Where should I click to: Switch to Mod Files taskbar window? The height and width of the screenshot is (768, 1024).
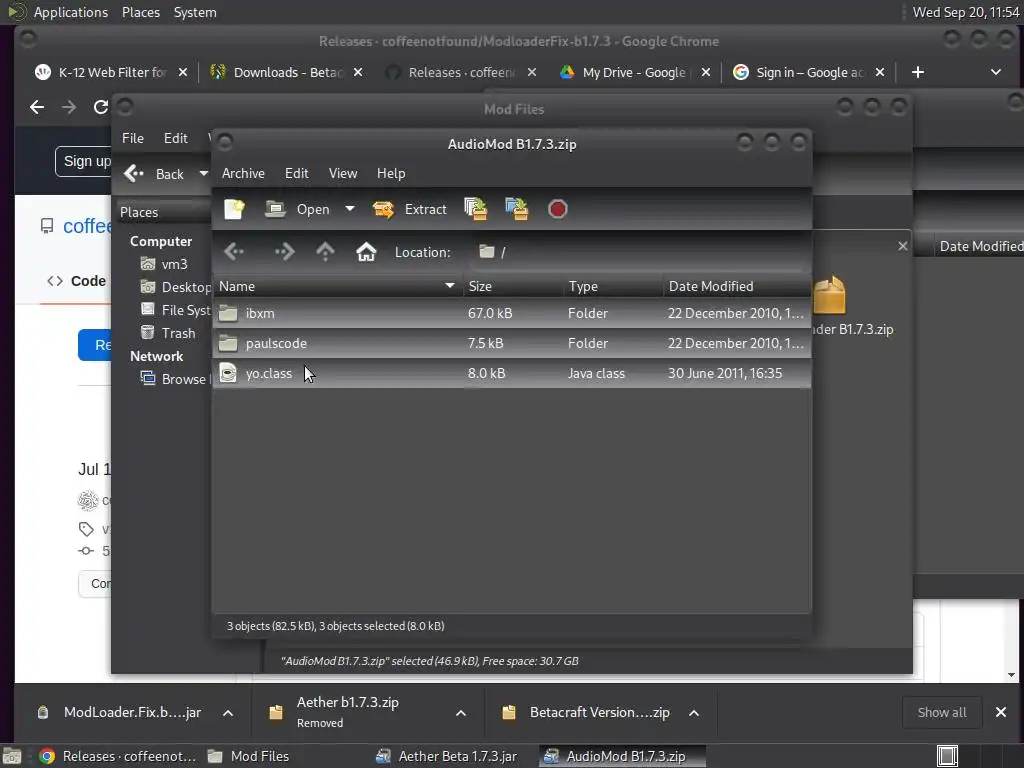point(248,756)
